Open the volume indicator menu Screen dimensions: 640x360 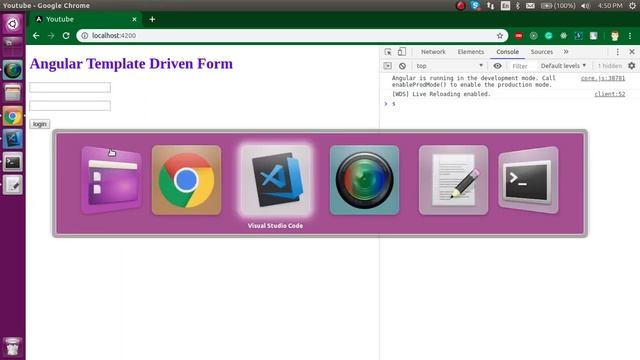point(585,5)
